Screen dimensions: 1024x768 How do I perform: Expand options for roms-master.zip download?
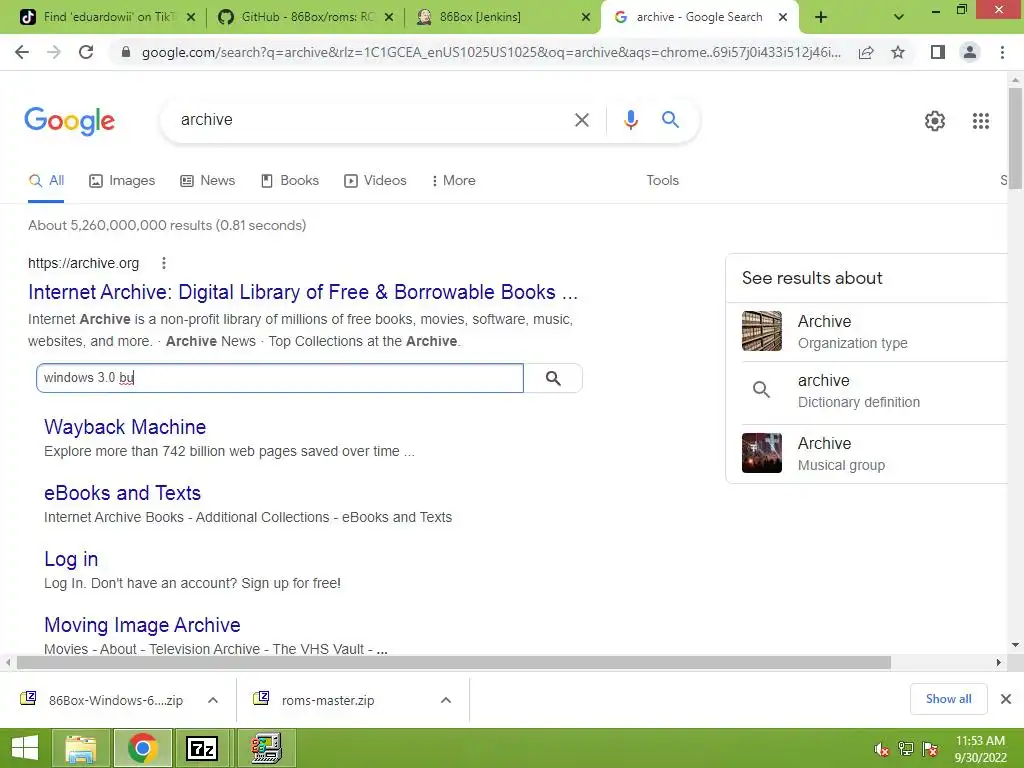[446, 700]
